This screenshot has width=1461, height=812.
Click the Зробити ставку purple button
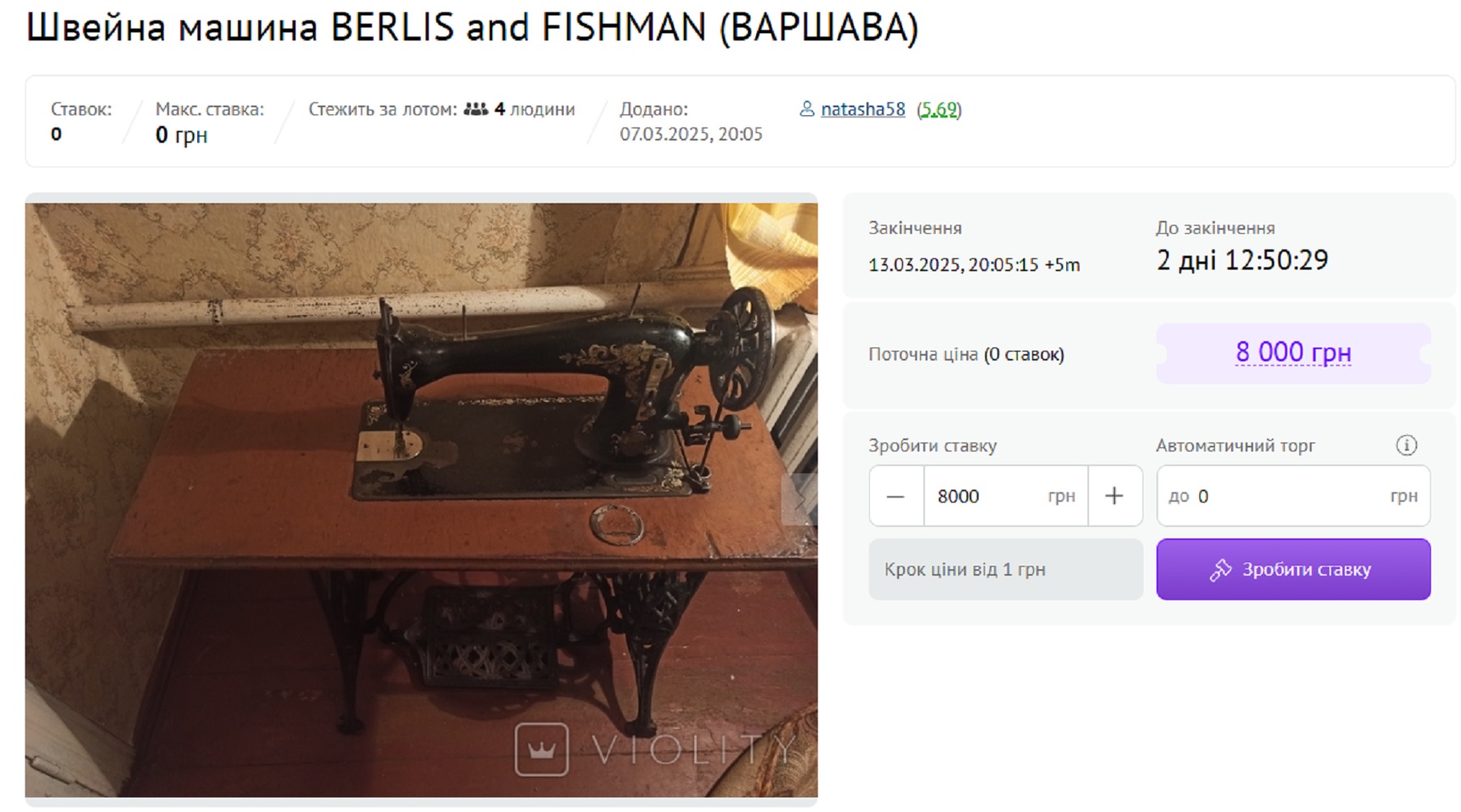pyautogui.click(x=1293, y=569)
